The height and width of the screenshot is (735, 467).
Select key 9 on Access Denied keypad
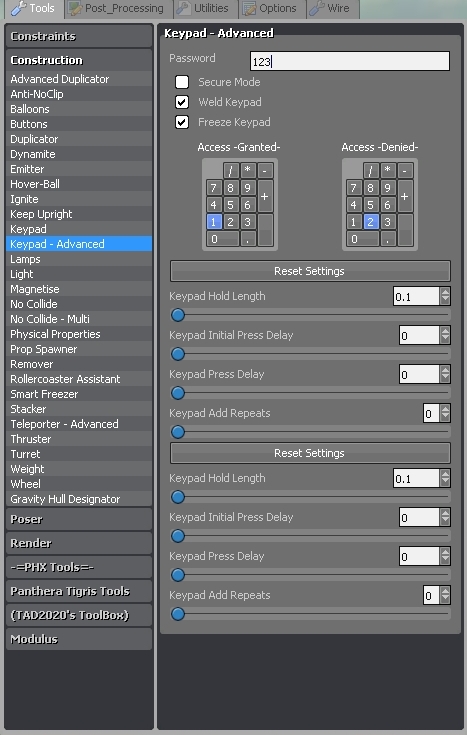387,188
